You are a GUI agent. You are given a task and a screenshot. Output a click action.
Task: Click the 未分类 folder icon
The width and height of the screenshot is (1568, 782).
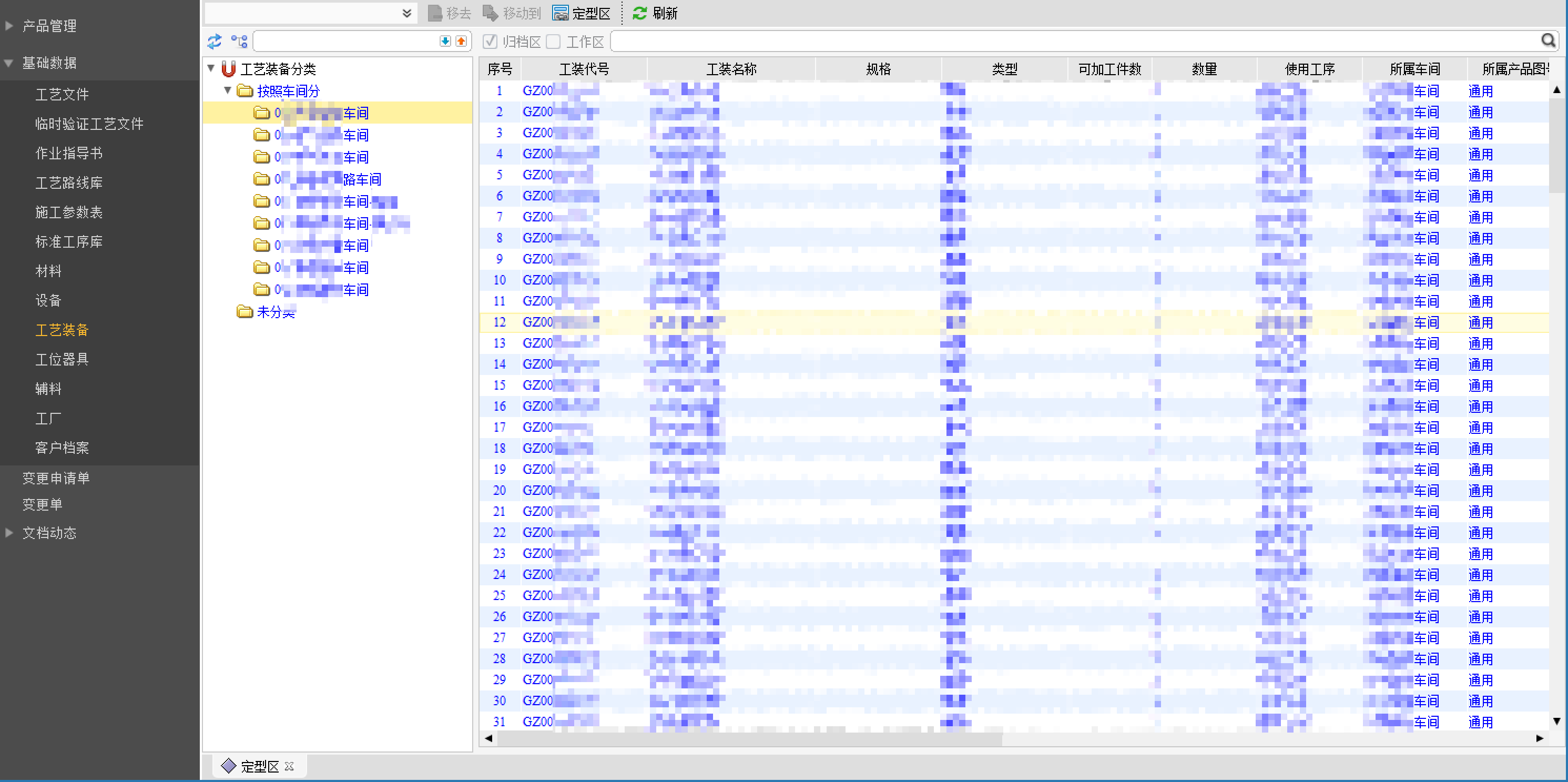[245, 312]
